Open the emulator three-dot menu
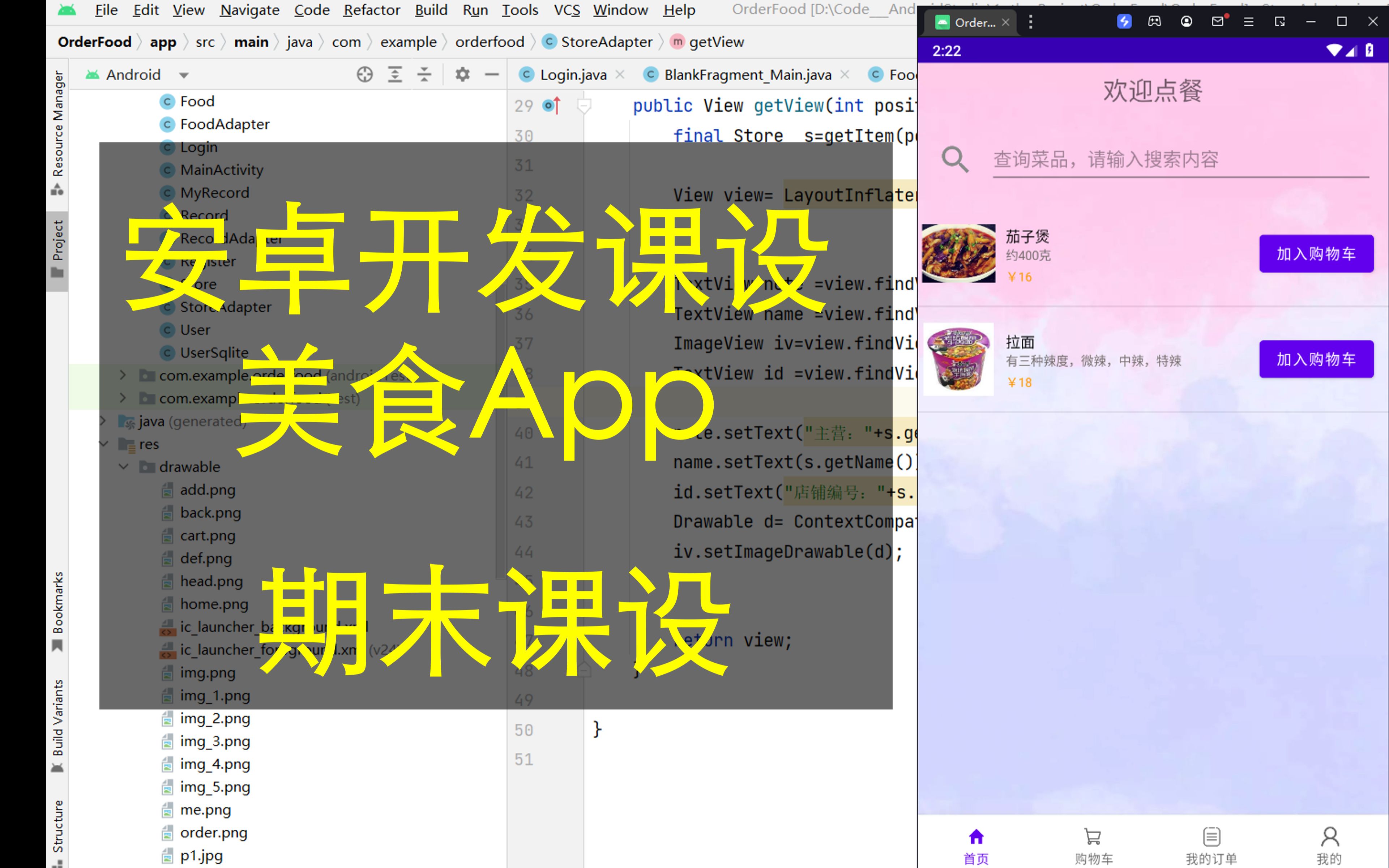The height and width of the screenshot is (868, 1389). pos(1031,22)
